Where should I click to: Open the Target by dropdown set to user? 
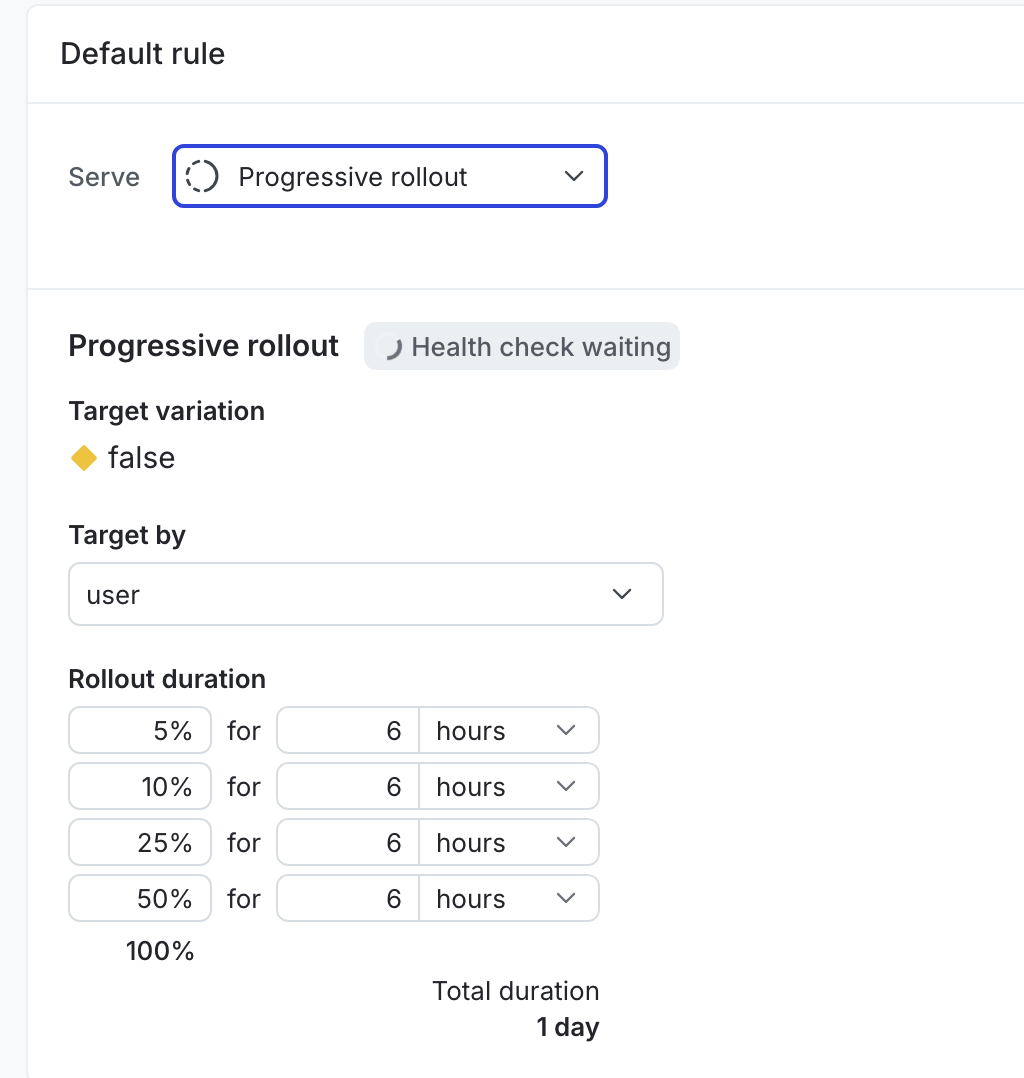click(366, 594)
